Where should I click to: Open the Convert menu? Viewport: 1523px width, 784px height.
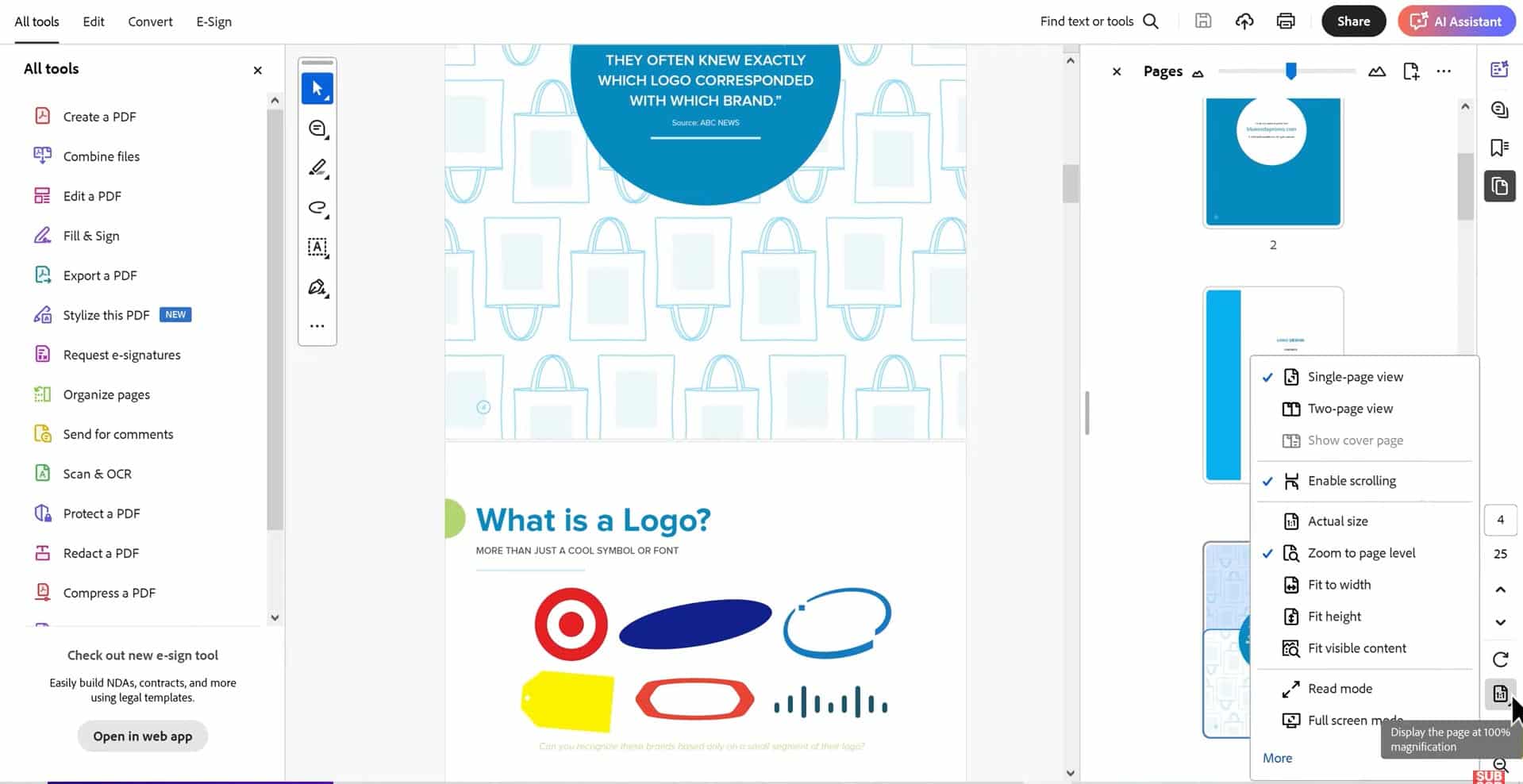point(149,21)
